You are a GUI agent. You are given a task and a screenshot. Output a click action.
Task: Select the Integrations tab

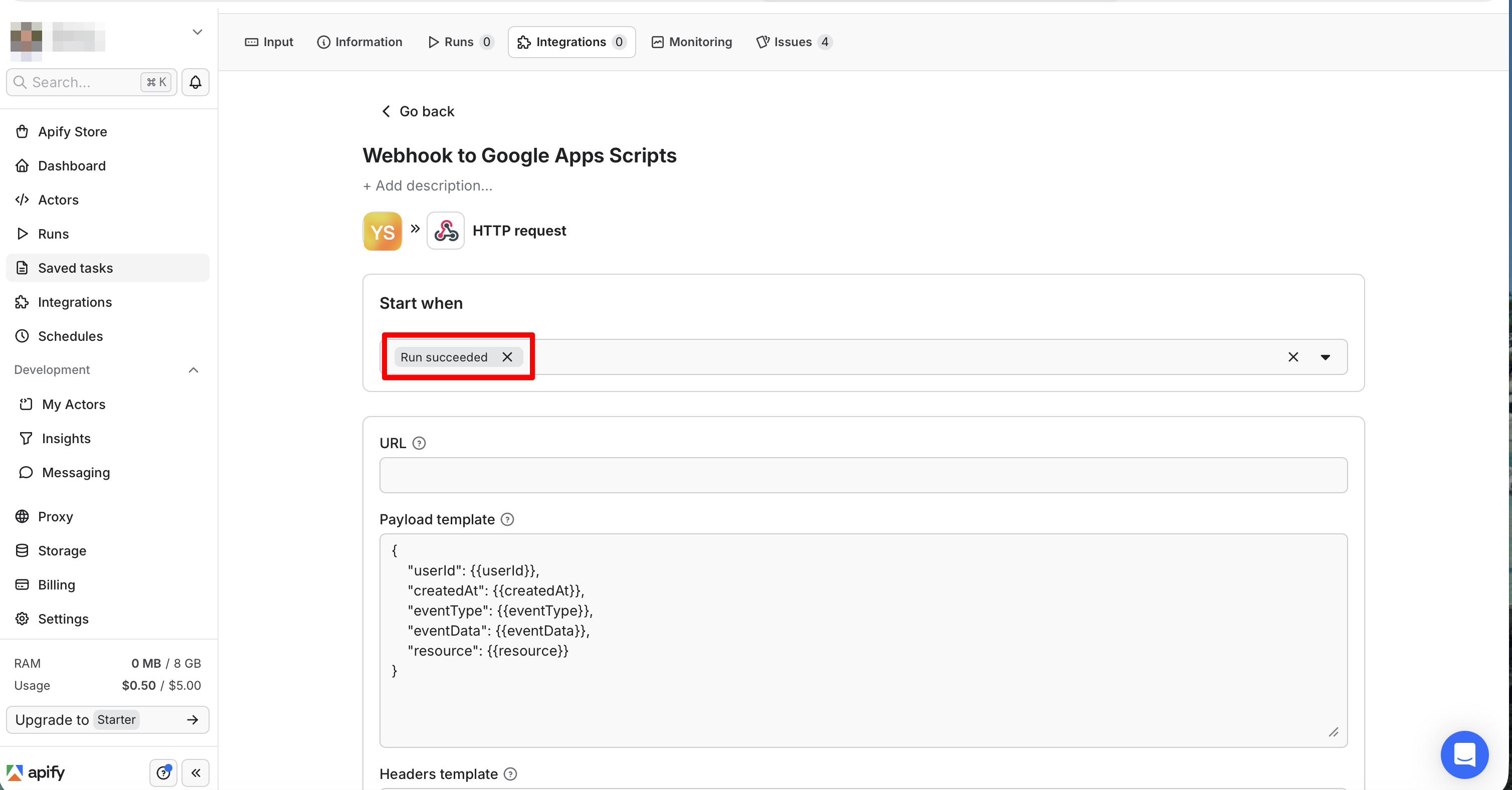pyautogui.click(x=572, y=42)
